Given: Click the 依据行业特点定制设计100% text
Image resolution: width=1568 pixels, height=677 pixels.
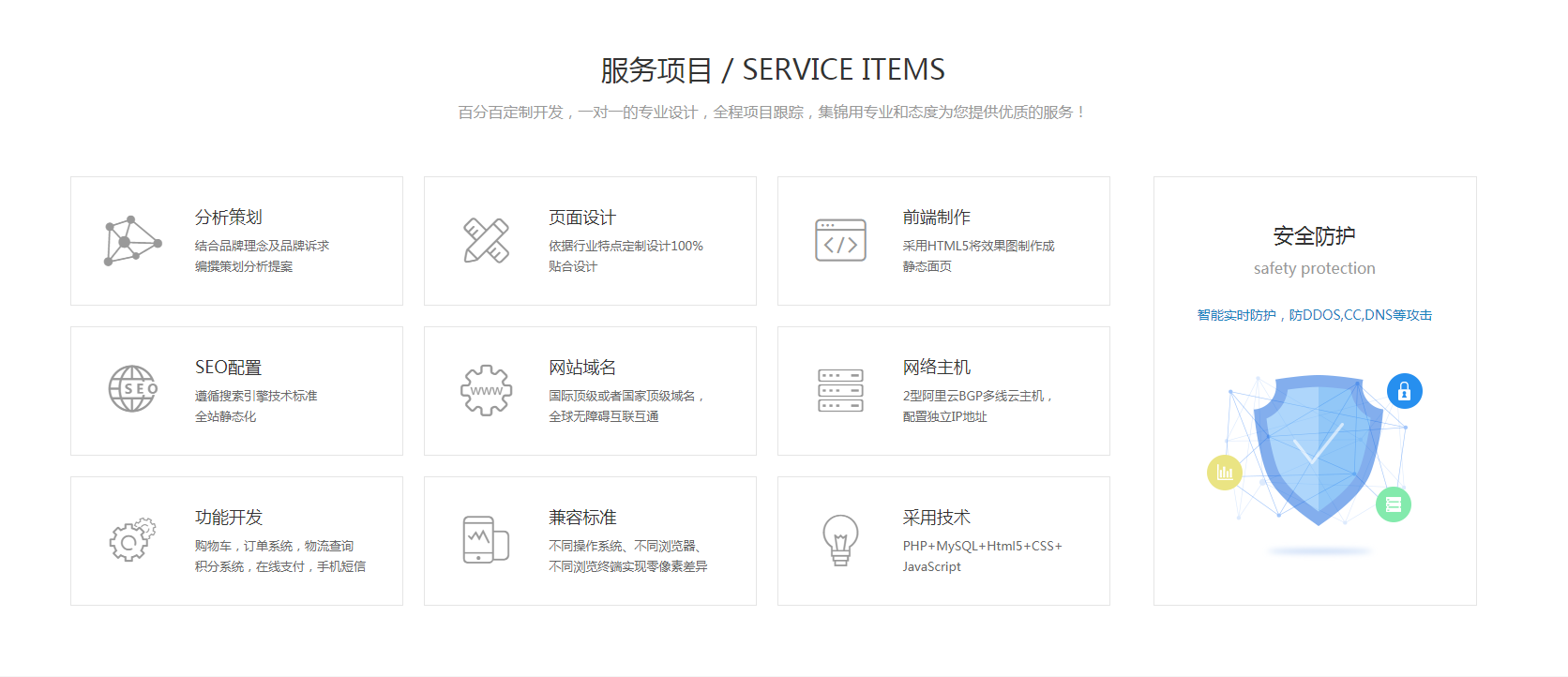Looking at the screenshot, I should pos(626,246).
